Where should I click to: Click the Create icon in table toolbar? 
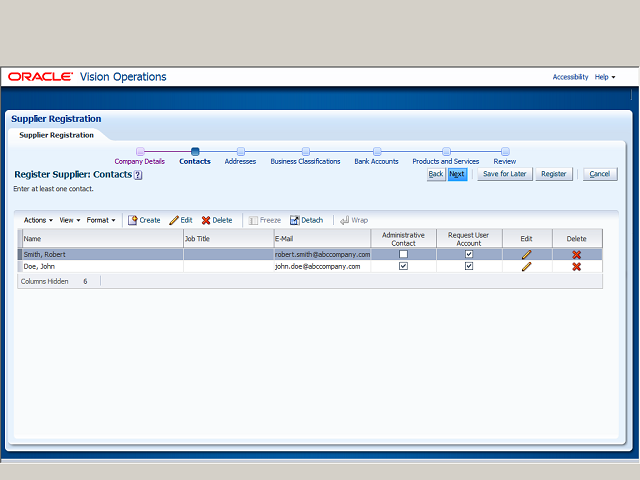click(132, 220)
